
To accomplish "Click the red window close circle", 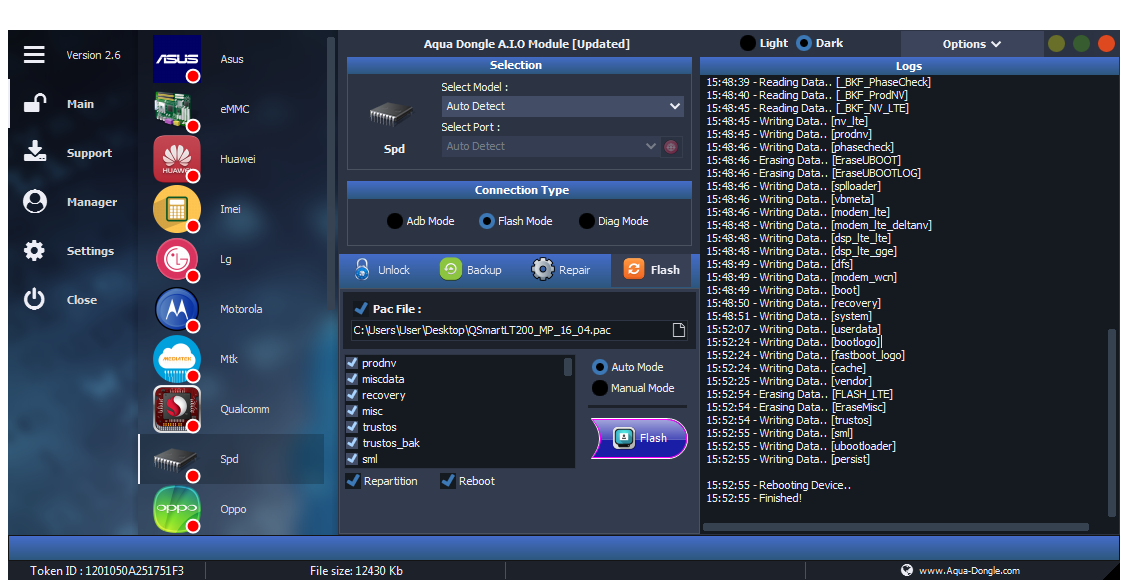I will click(x=1106, y=44).
